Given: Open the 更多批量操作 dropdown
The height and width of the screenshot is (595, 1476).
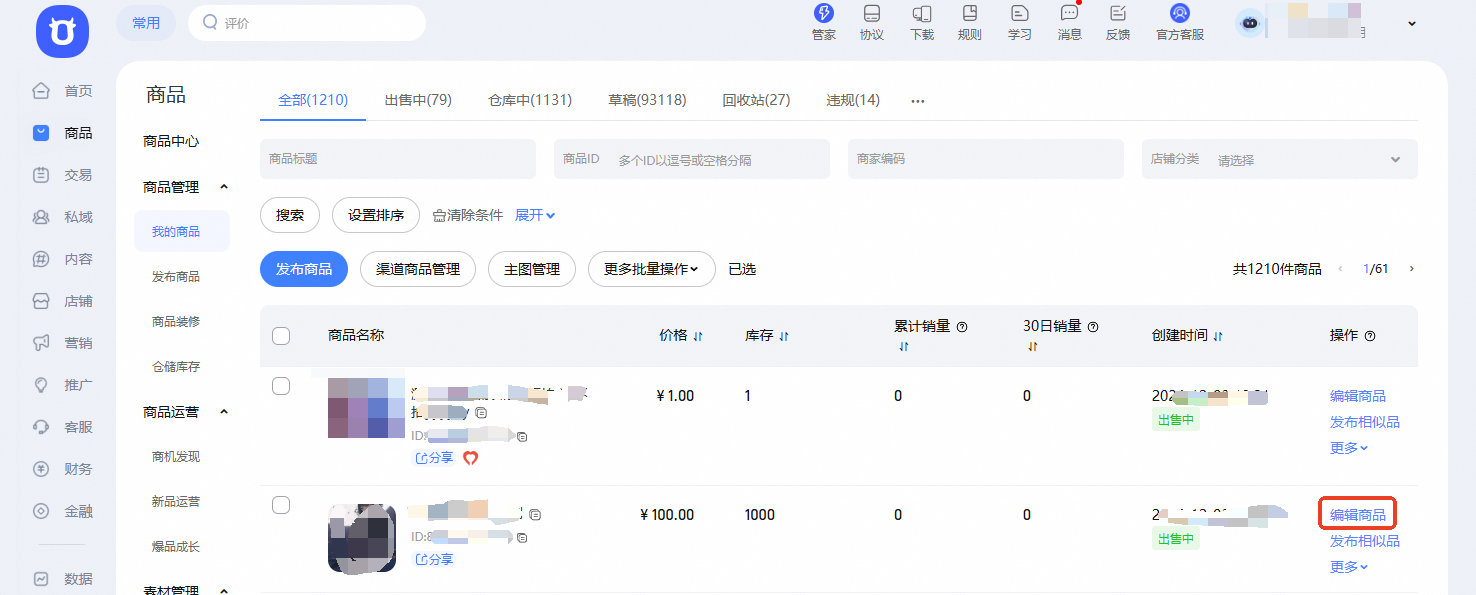Looking at the screenshot, I should (x=652, y=269).
